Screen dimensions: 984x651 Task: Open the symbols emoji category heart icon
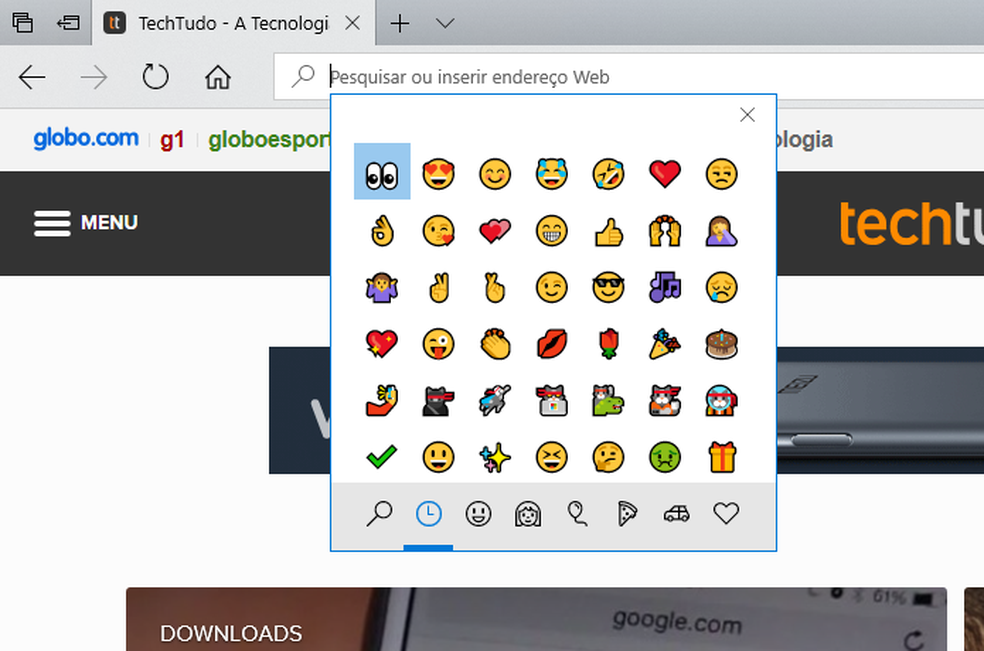click(726, 513)
